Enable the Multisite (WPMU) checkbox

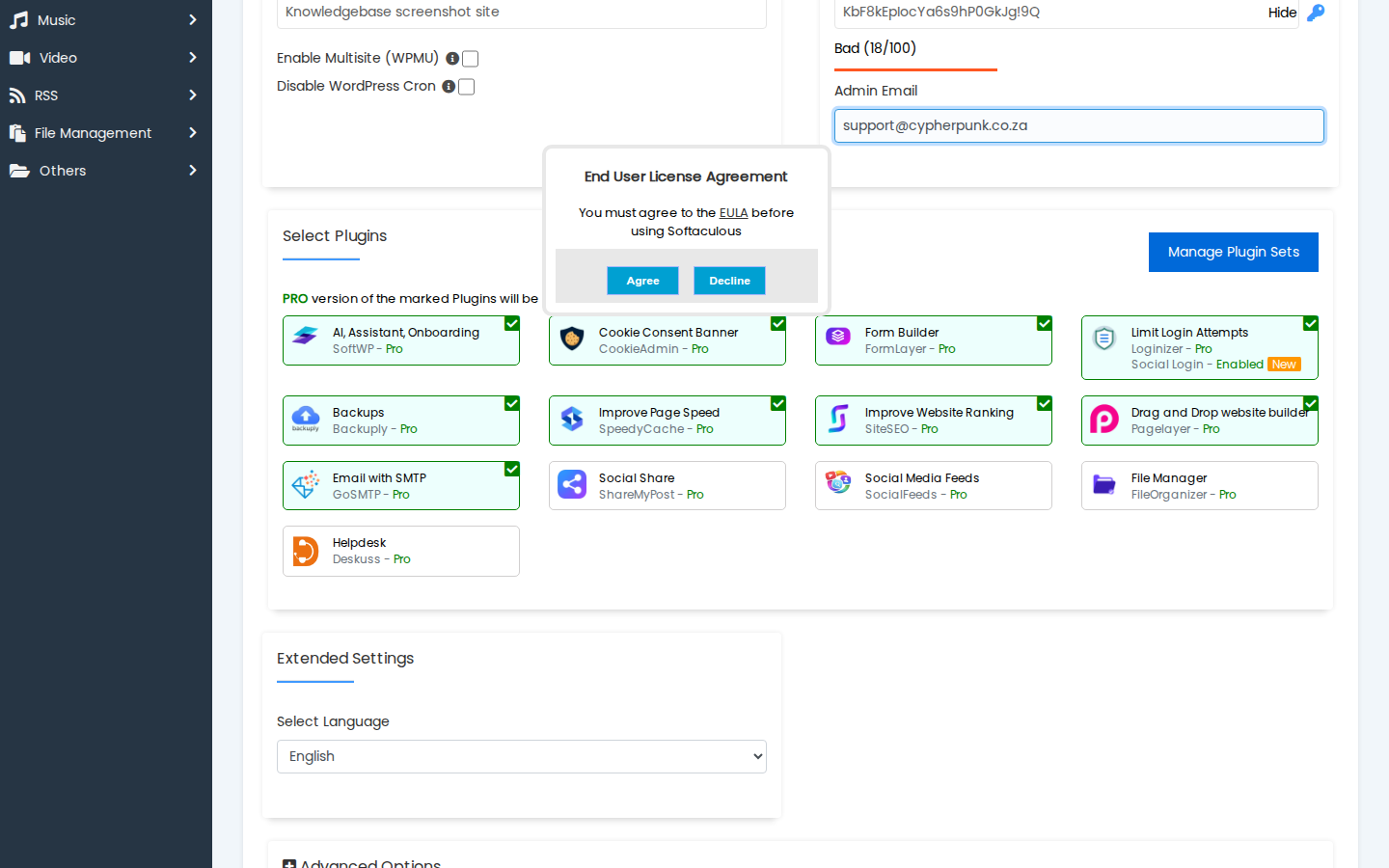point(471,59)
